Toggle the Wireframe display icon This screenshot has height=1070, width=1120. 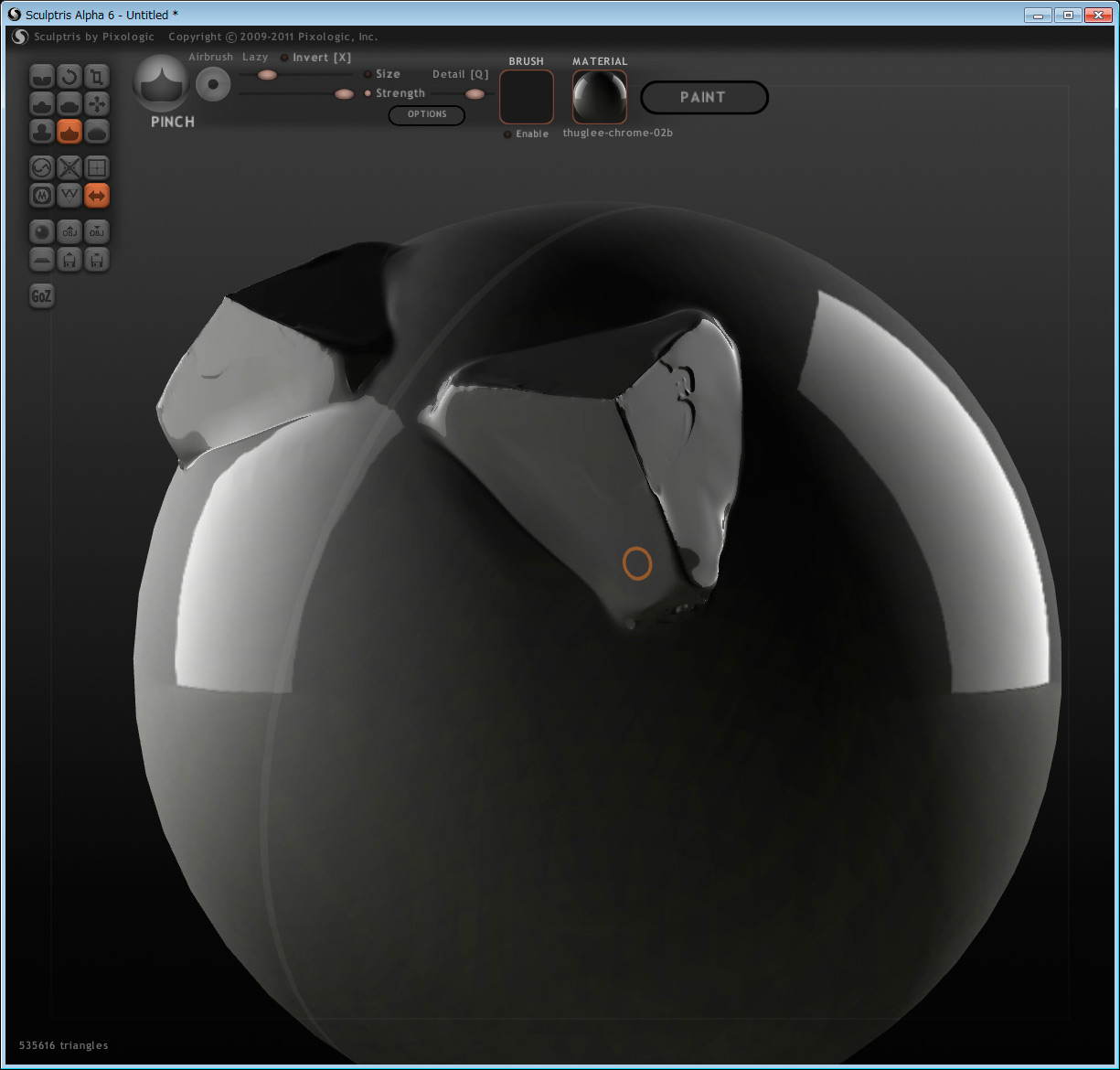(69, 195)
